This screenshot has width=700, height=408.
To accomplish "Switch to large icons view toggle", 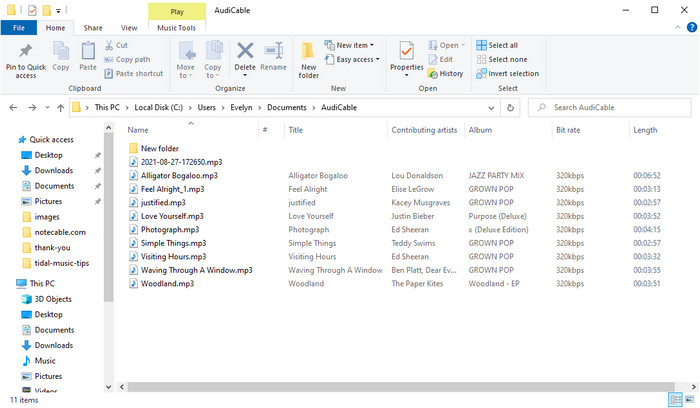I will pos(690,400).
